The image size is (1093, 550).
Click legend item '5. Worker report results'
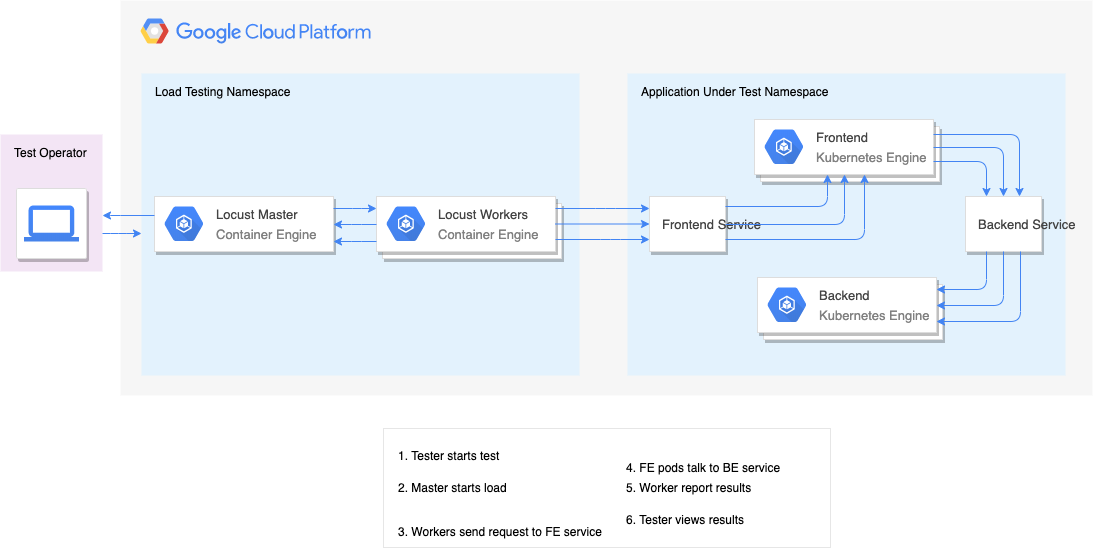[689, 488]
